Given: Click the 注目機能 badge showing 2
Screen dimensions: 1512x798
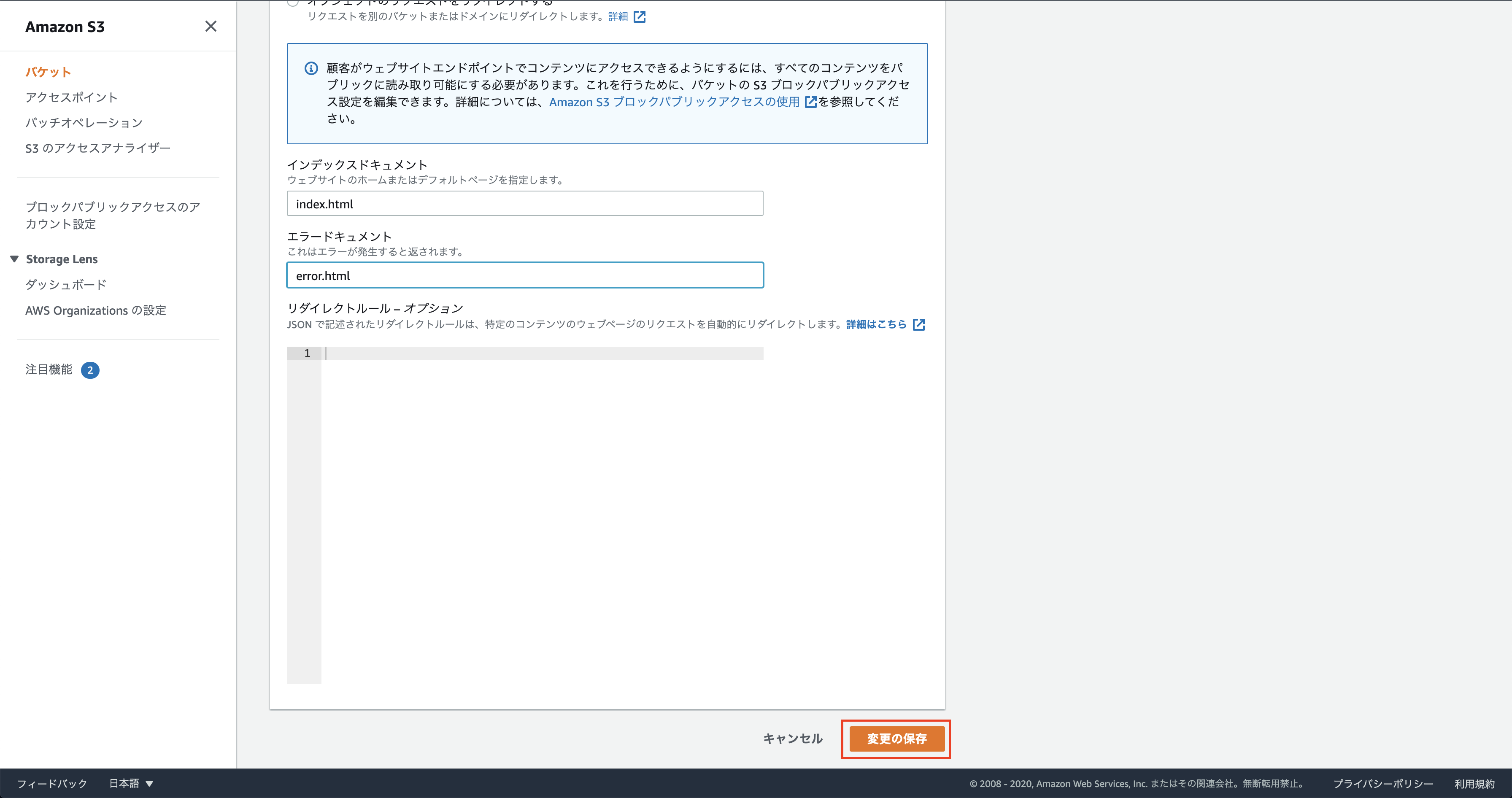Looking at the screenshot, I should click(90, 370).
